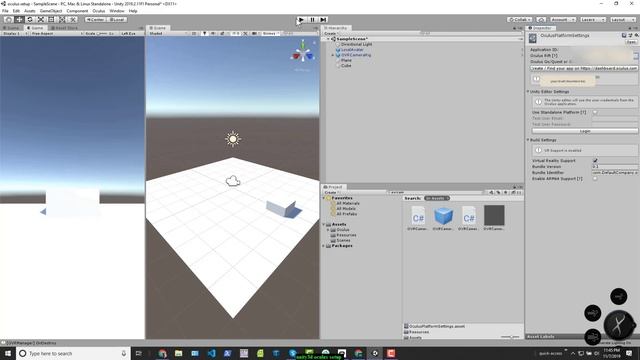
Task: Open the Collab dropdown
Action: 520,20
